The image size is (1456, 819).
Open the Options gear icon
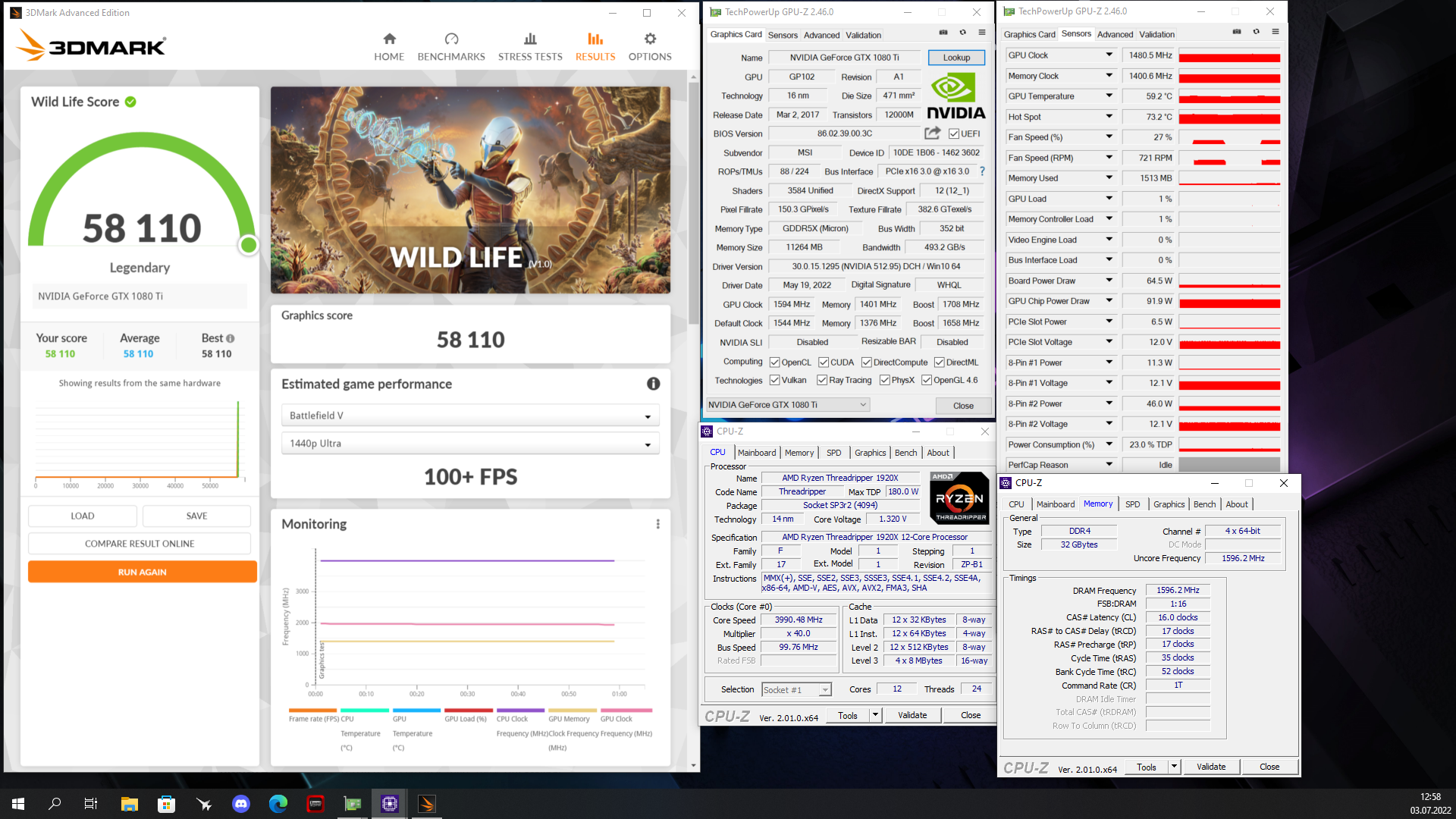tap(650, 39)
